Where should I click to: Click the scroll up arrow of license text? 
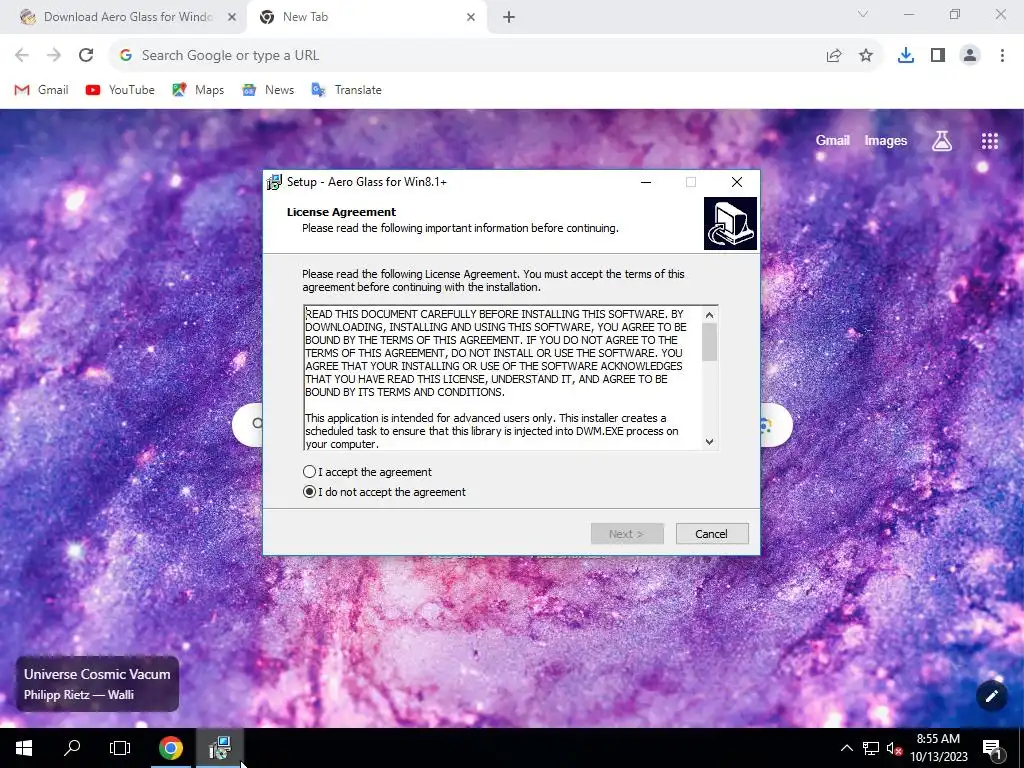[x=709, y=315]
